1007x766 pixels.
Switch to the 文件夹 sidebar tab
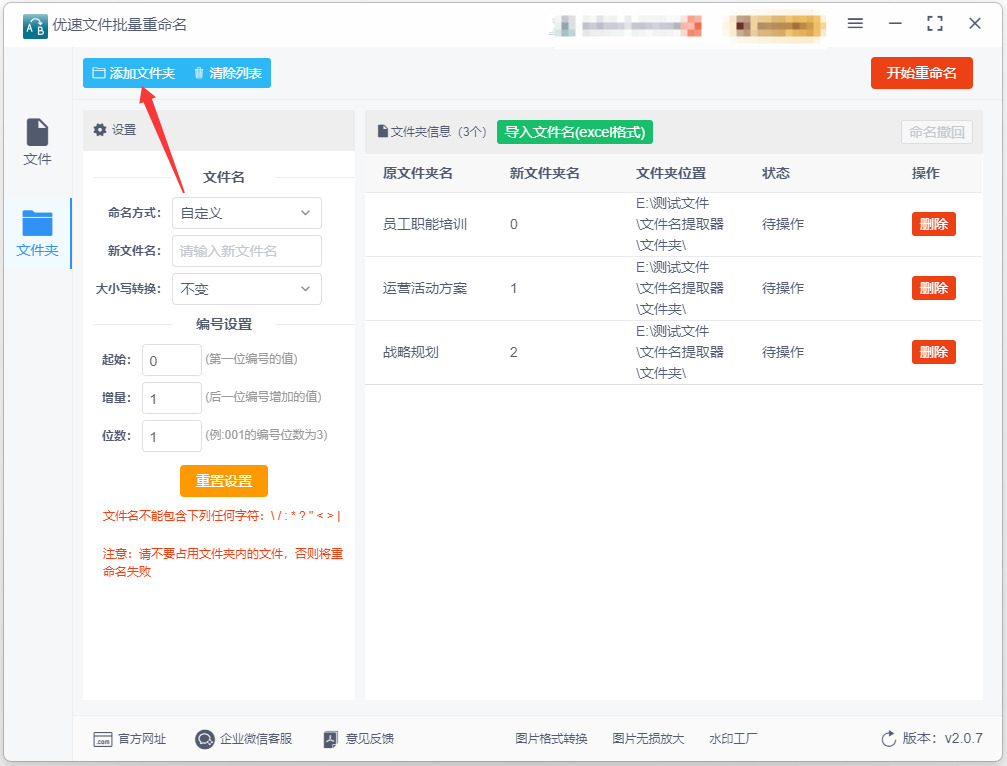coord(37,233)
